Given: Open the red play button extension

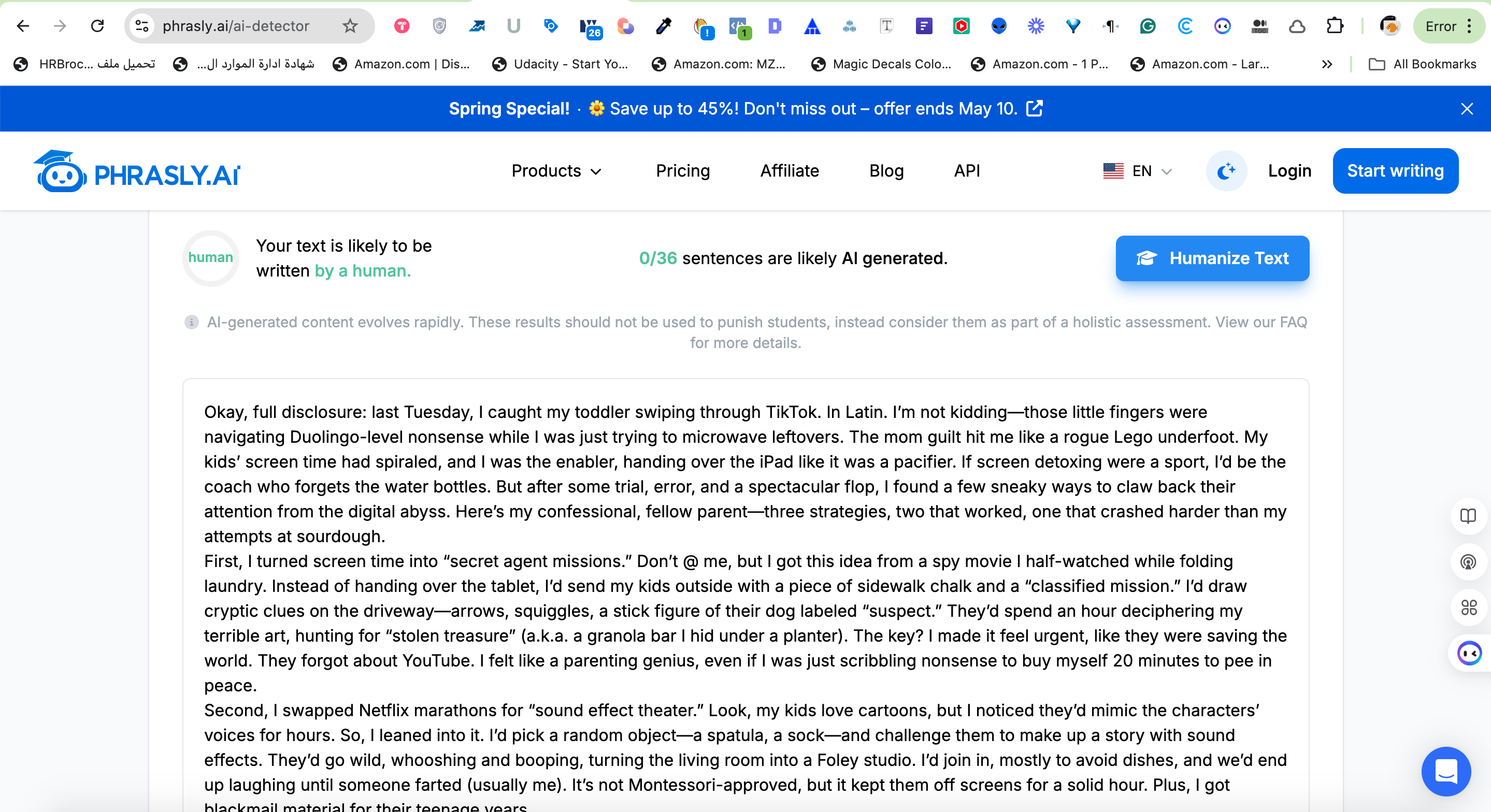Looking at the screenshot, I should (961, 26).
